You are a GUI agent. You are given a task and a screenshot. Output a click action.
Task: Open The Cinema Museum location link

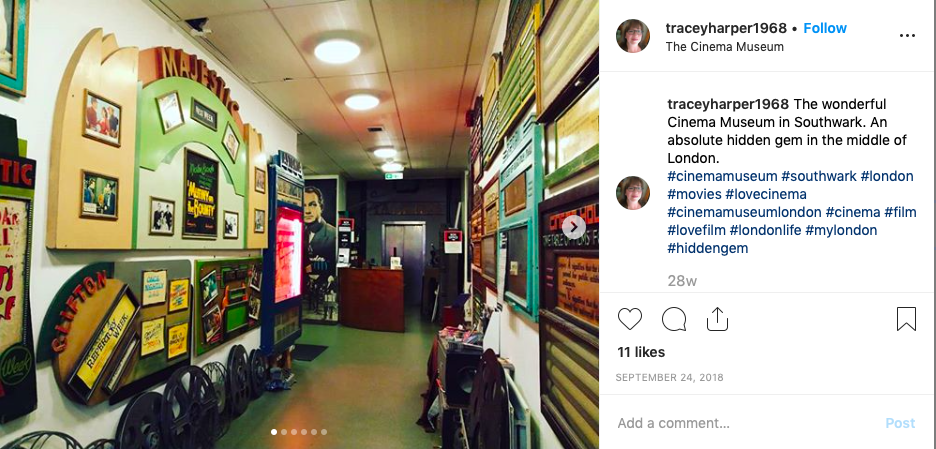click(x=725, y=47)
